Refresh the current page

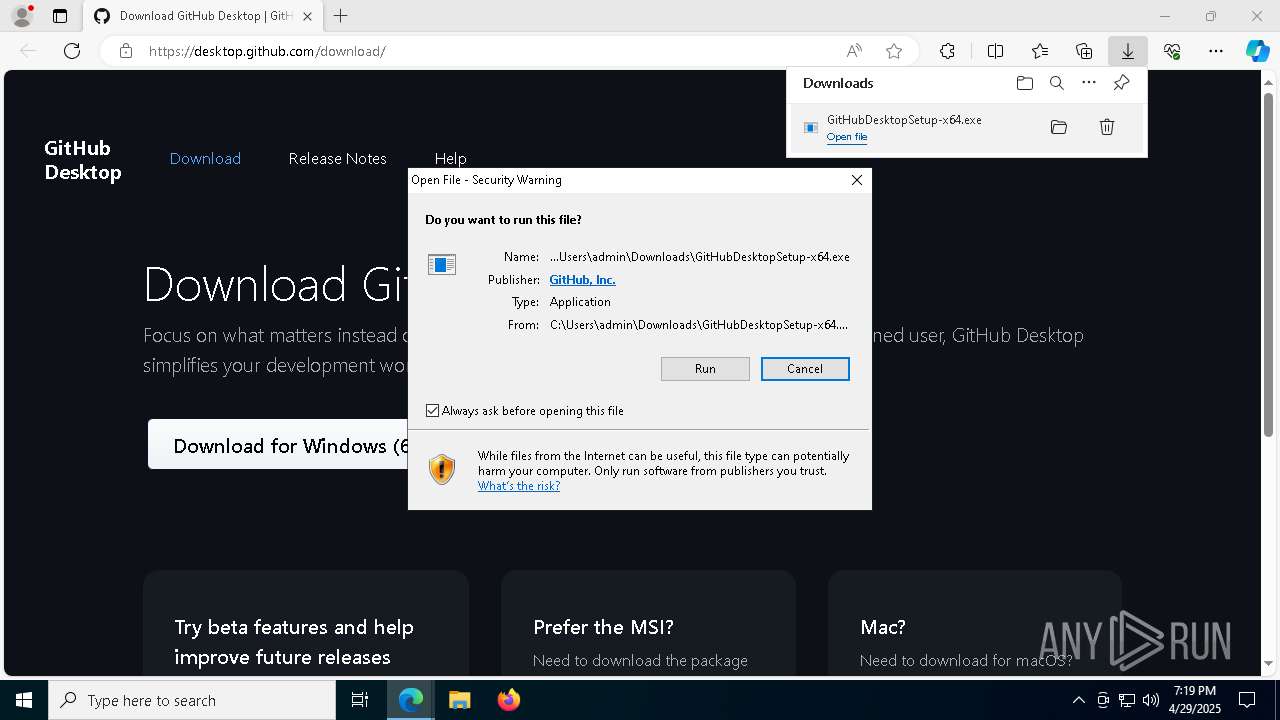click(72, 51)
